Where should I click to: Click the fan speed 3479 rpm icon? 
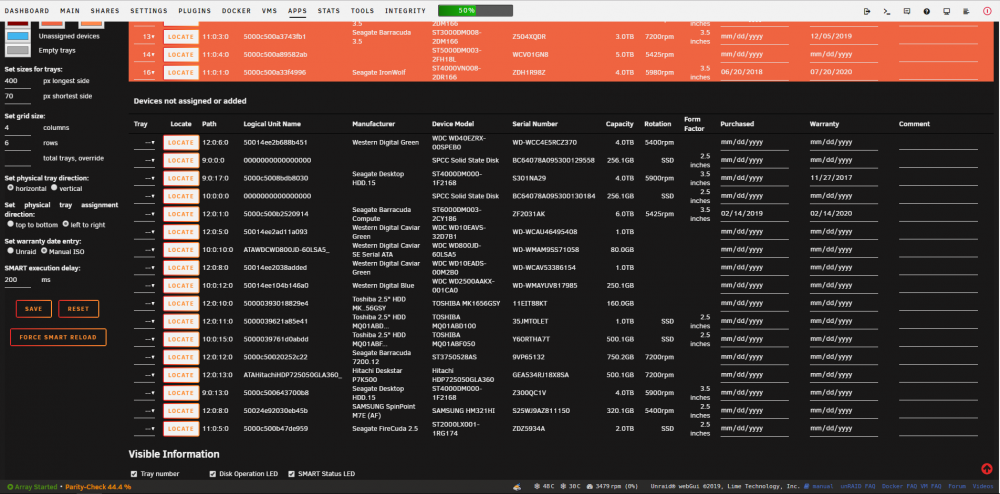pos(589,486)
